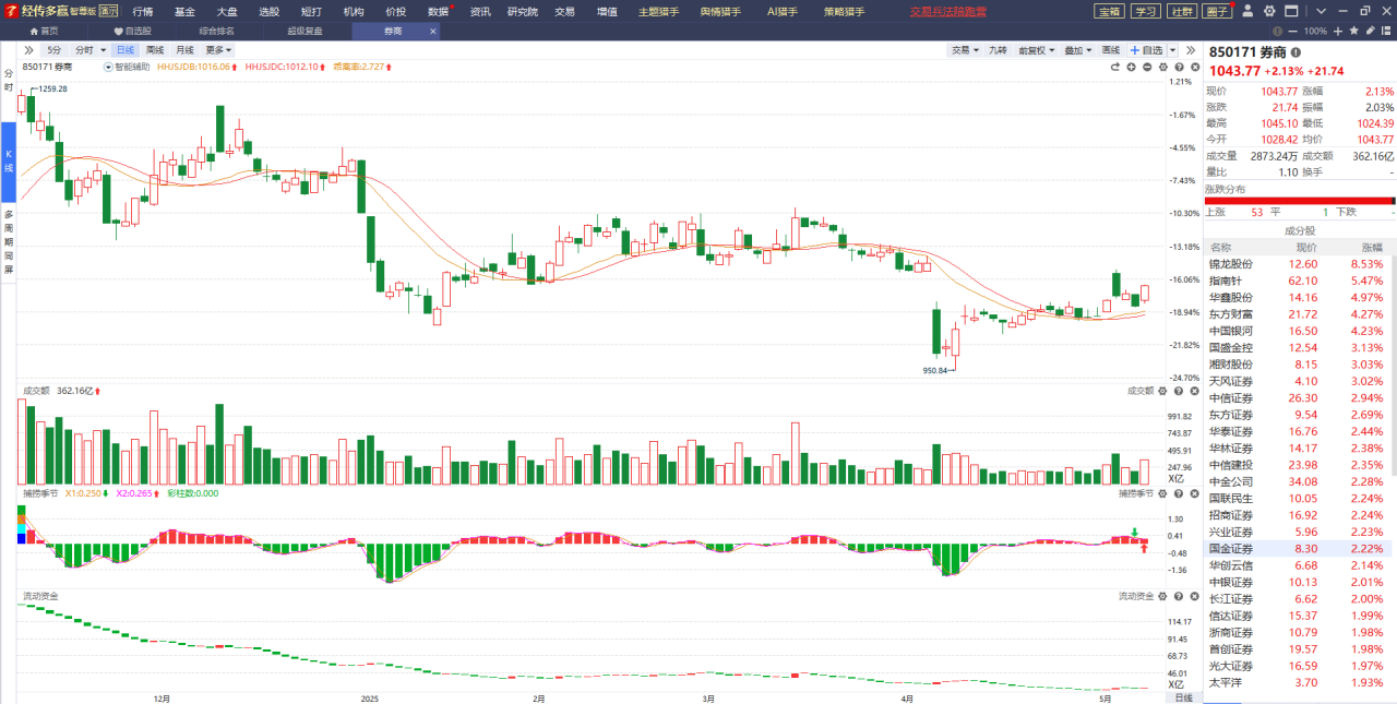The height and width of the screenshot is (704, 1397).
Task: Open the 行情 menu
Action: 143,11
